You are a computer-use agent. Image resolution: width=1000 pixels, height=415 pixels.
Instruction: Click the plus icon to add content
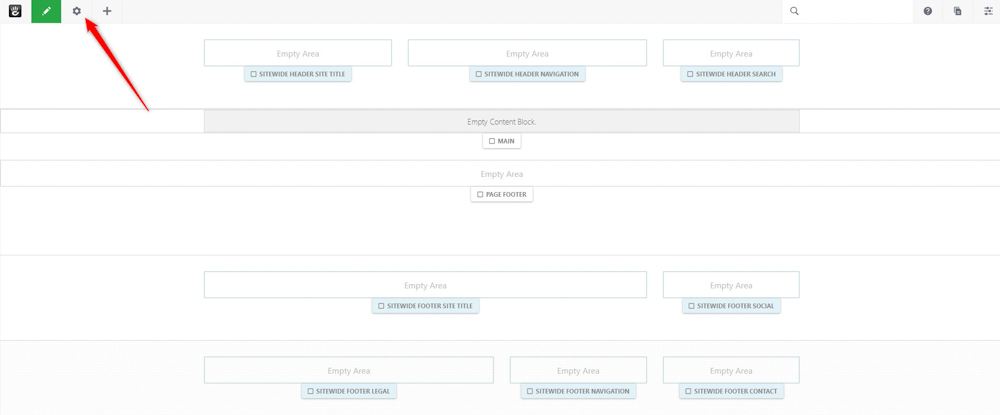coord(107,11)
